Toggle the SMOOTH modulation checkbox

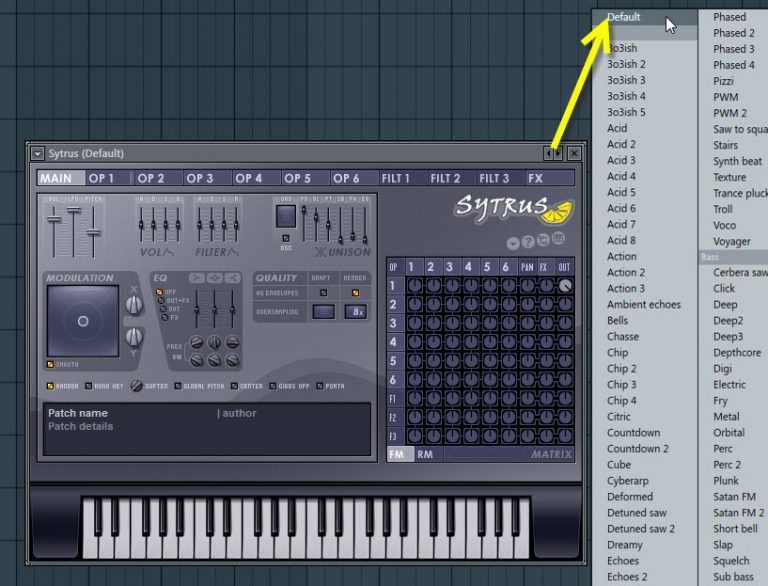pos(50,365)
